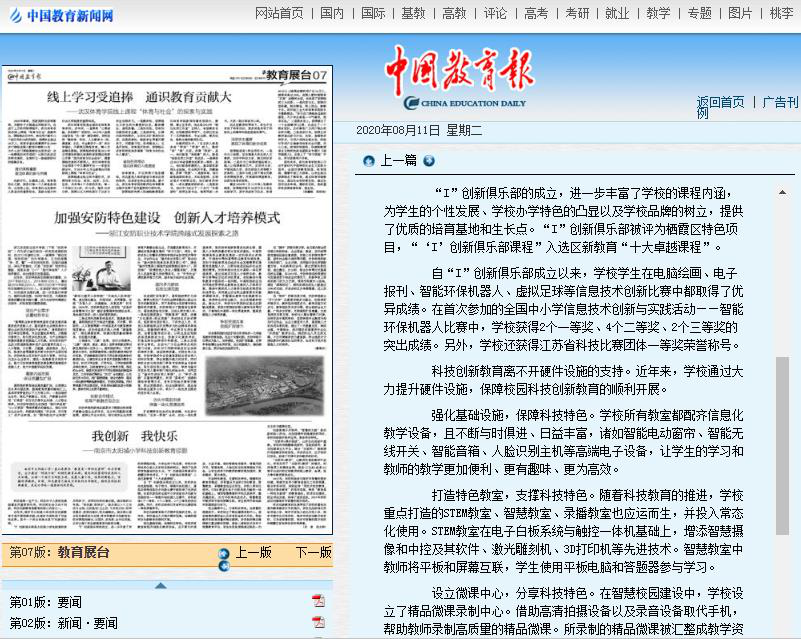Click the round arrow icon beside 上一版
Screen dimensions: 801x639
[224, 552]
